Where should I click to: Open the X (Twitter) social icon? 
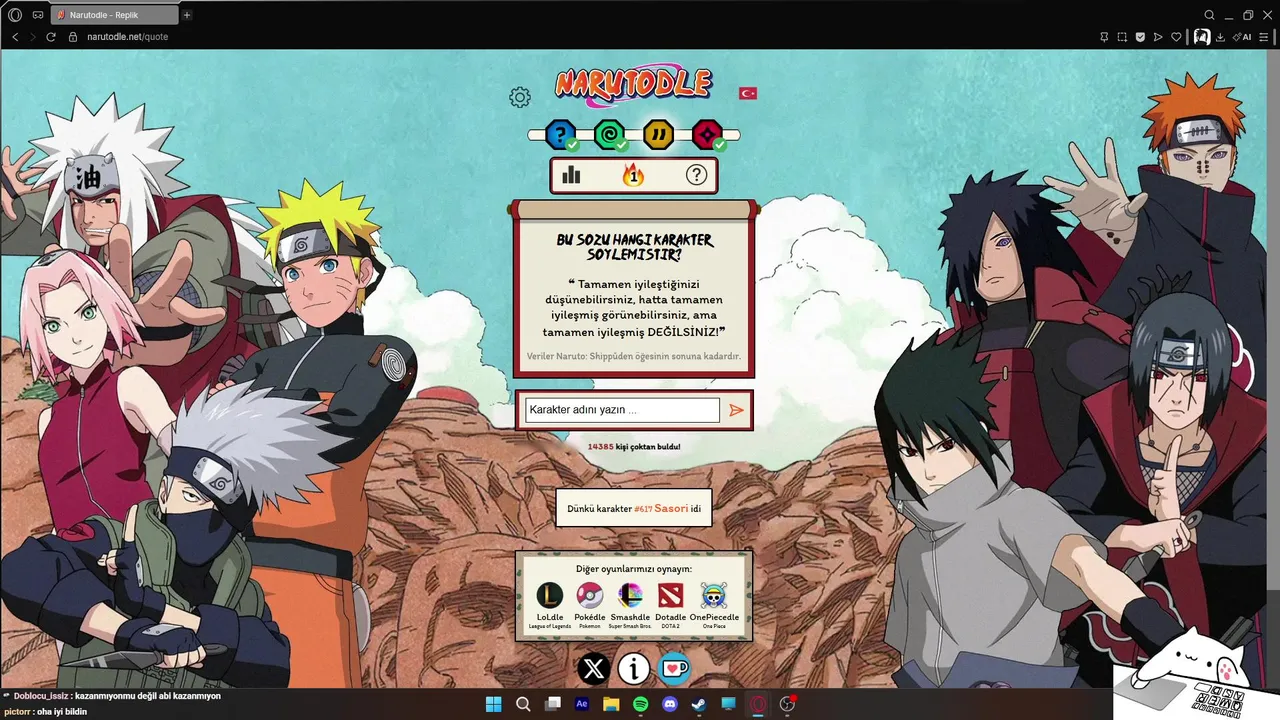click(594, 668)
